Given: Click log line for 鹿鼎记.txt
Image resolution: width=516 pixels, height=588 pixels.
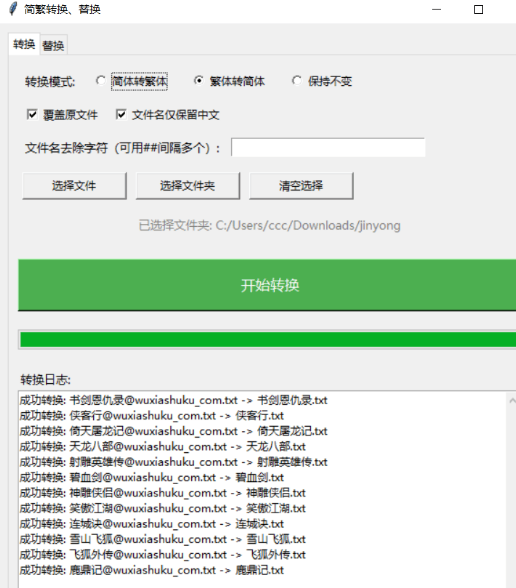Looking at the screenshot, I should click(152, 570).
